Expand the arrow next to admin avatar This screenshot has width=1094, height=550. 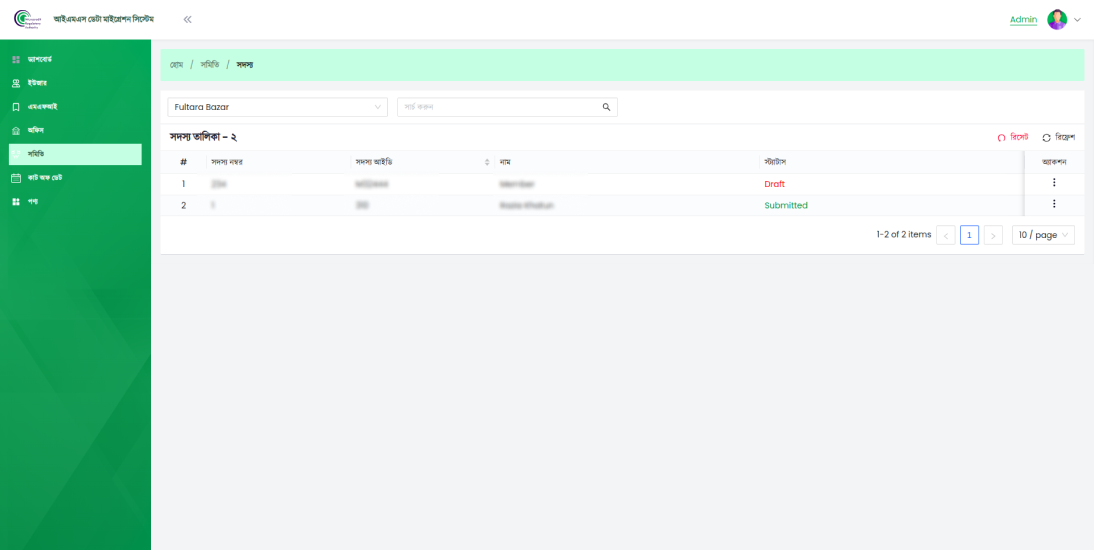1078,20
